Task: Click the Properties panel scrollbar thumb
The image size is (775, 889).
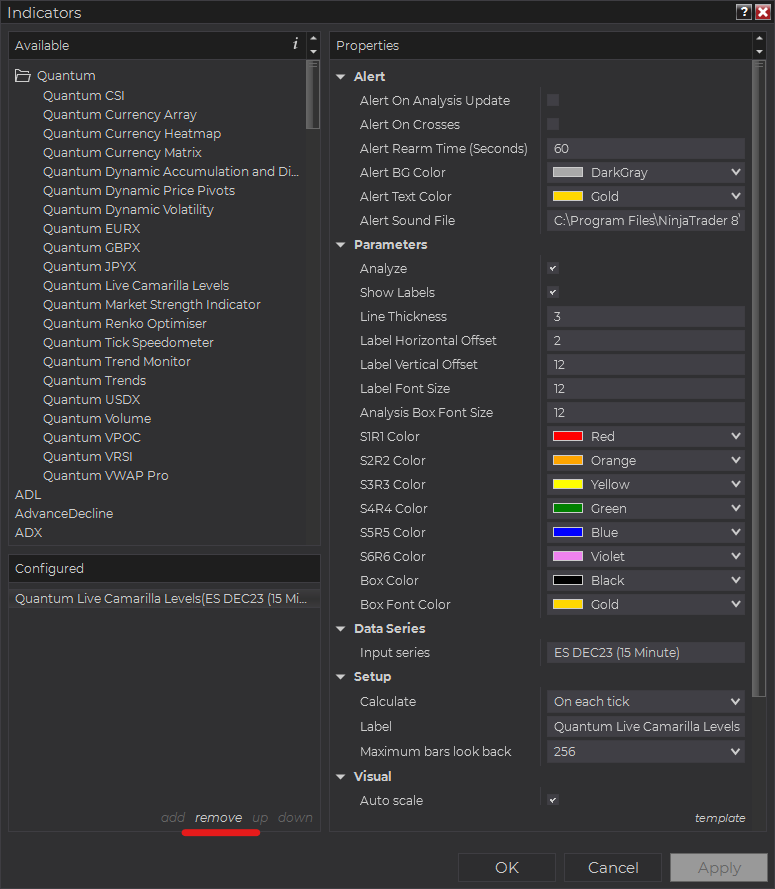Action: 759,379
